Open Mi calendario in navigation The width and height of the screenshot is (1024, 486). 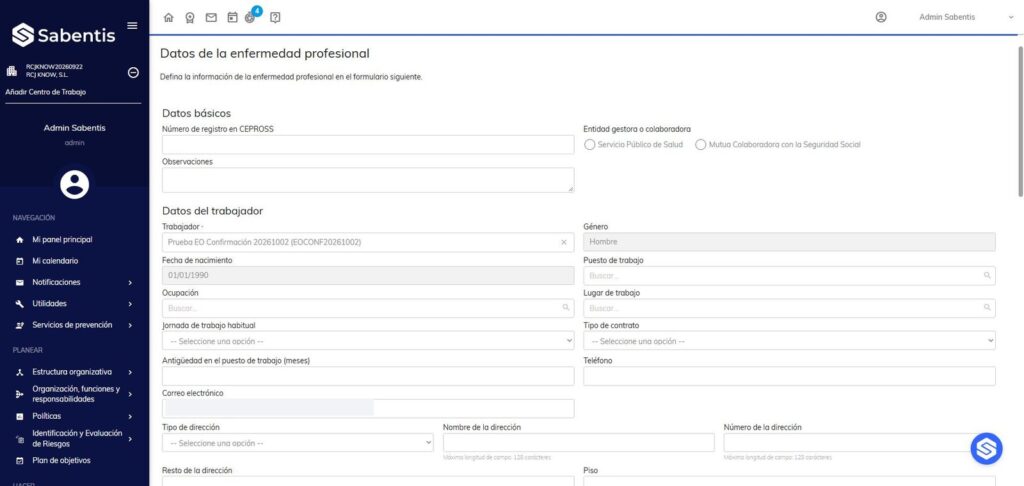(x=56, y=261)
